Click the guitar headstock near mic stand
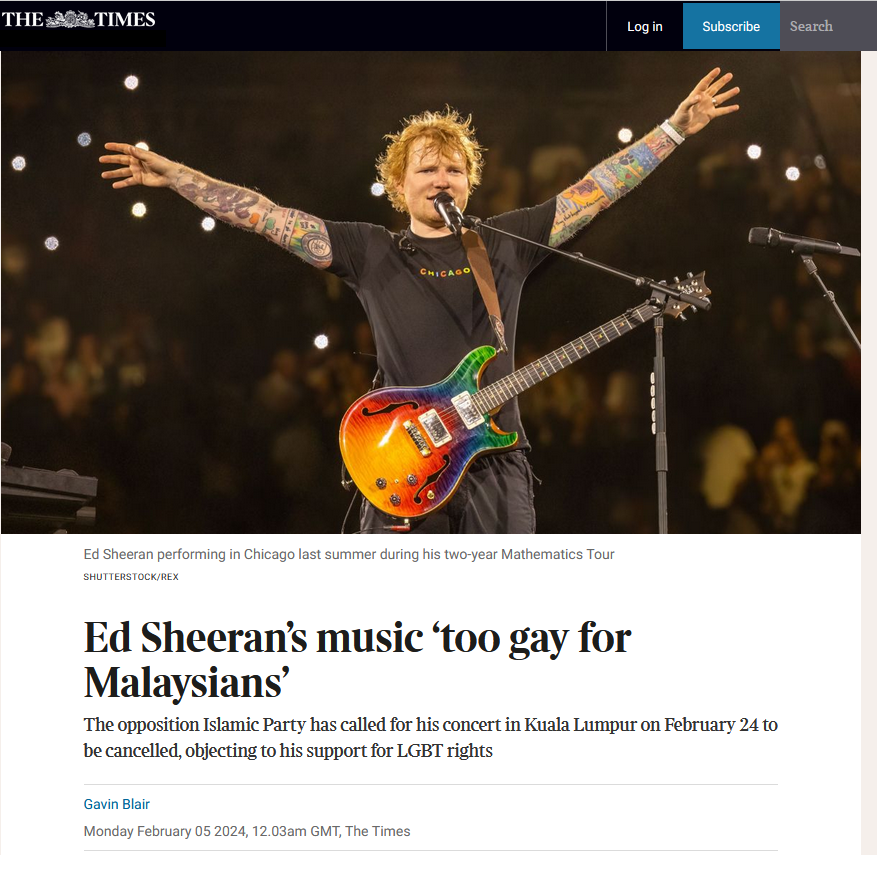 coord(689,293)
